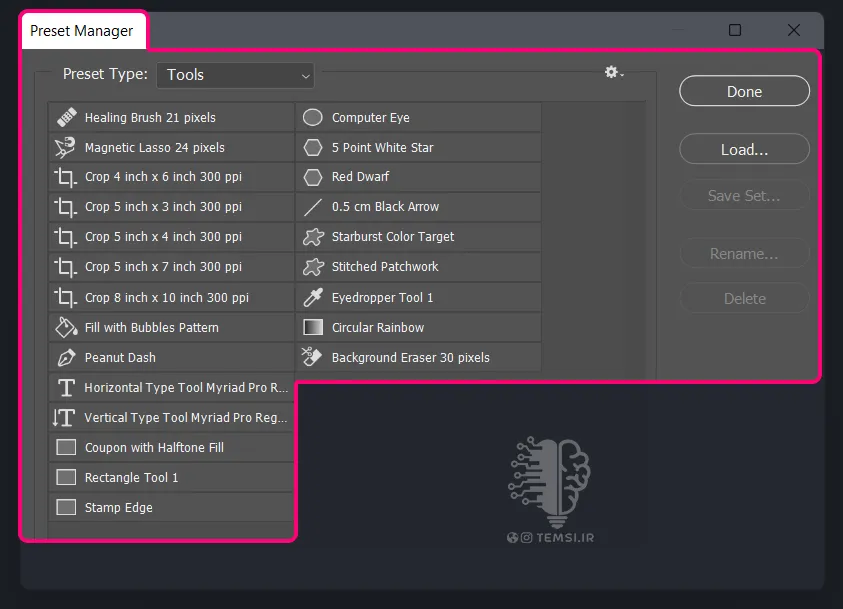843x609 pixels.
Task: Click the Vertical Type Tool icon
Action: coord(64,418)
